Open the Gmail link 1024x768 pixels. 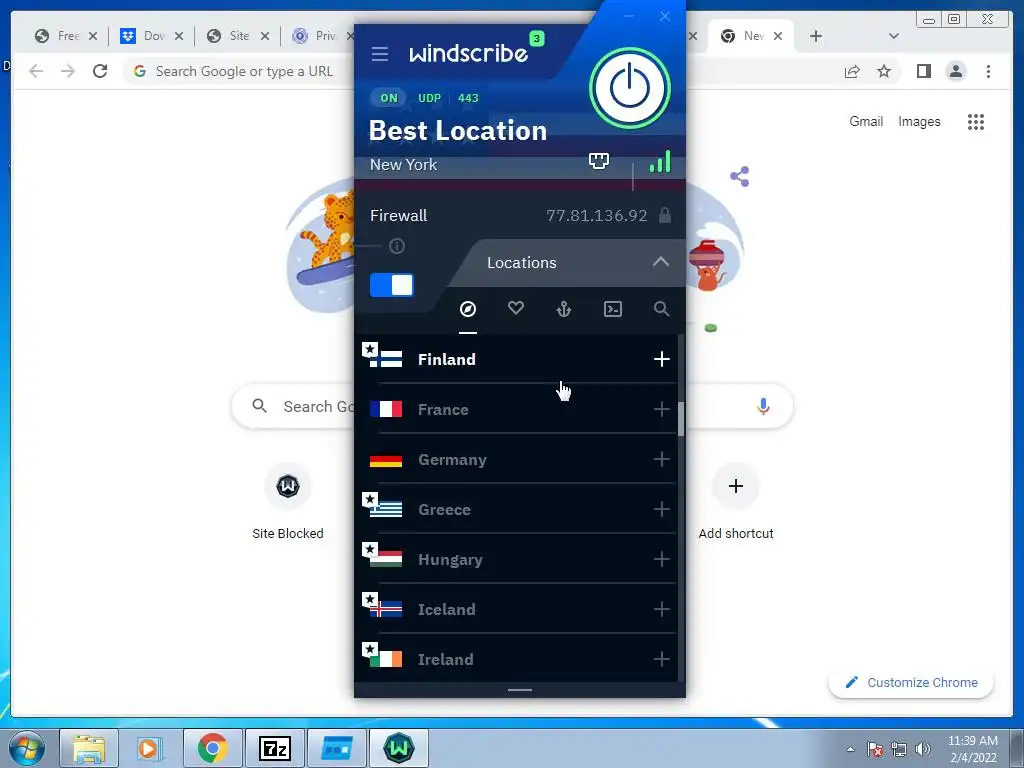866,121
